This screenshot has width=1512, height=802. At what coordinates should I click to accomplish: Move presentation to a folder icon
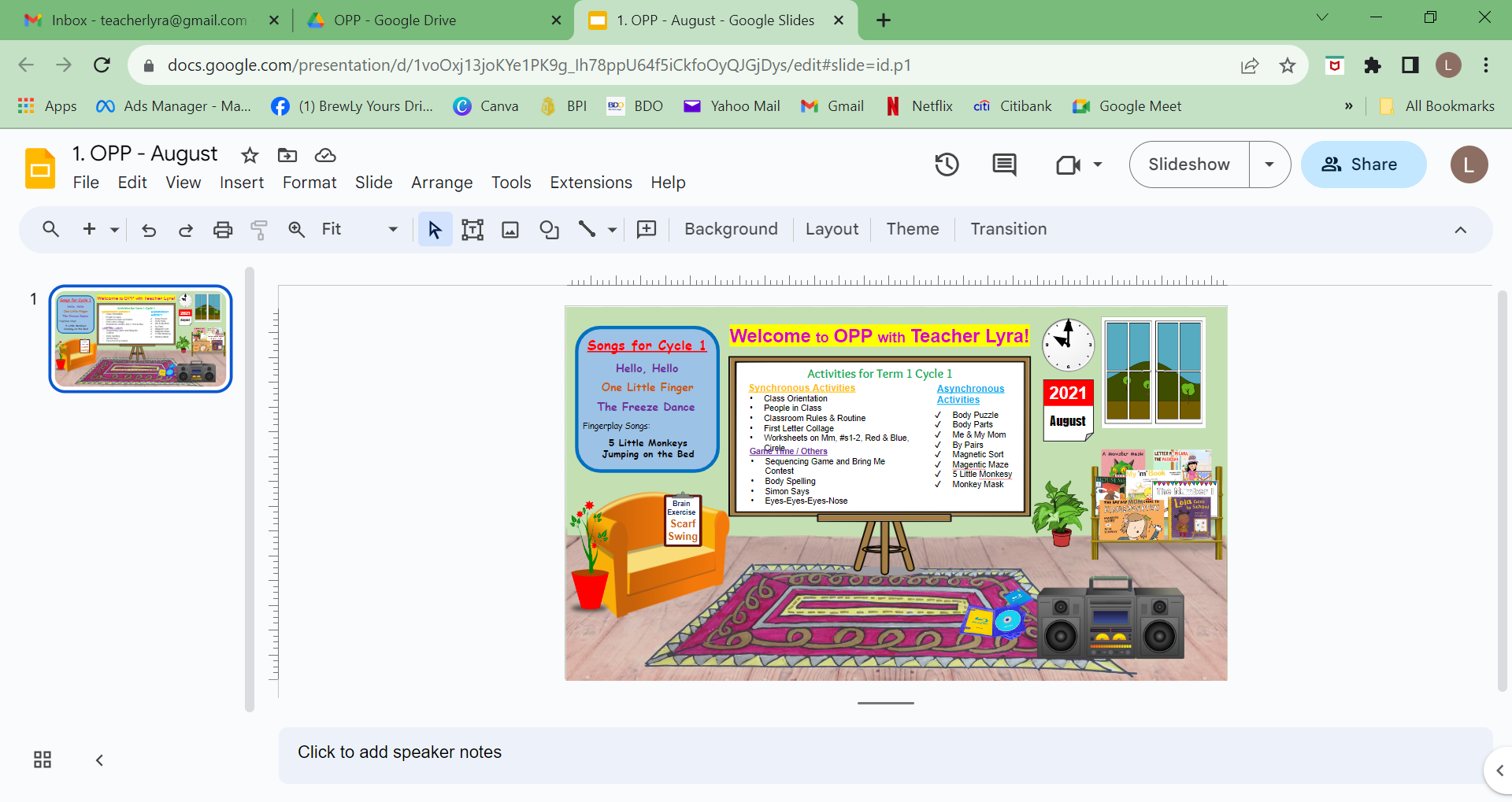point(287,155)
